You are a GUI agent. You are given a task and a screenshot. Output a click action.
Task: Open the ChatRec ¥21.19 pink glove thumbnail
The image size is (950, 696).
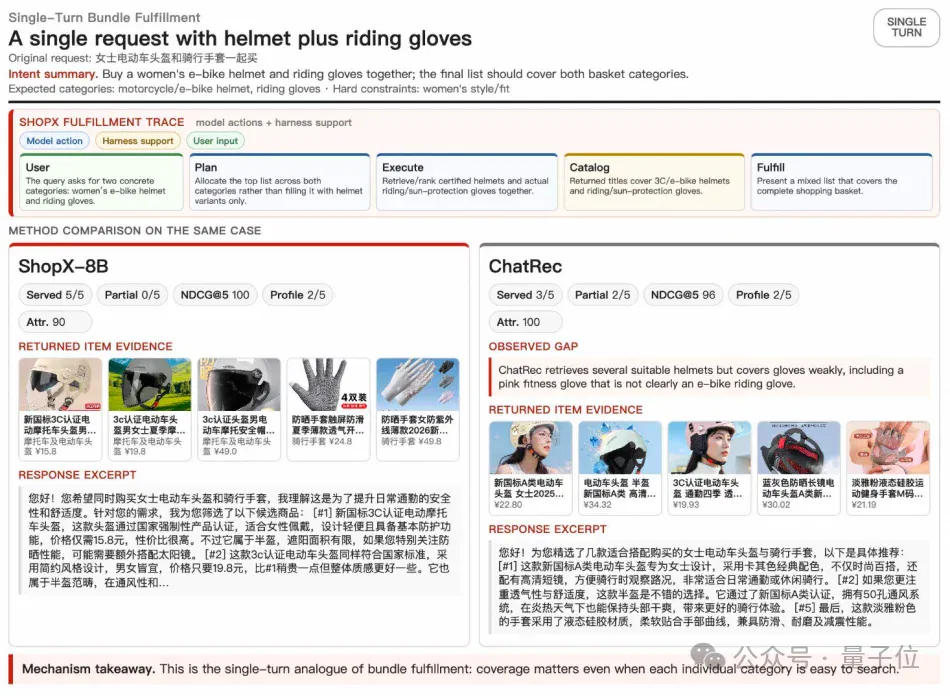pyautogui.click(x=888, y=448)
